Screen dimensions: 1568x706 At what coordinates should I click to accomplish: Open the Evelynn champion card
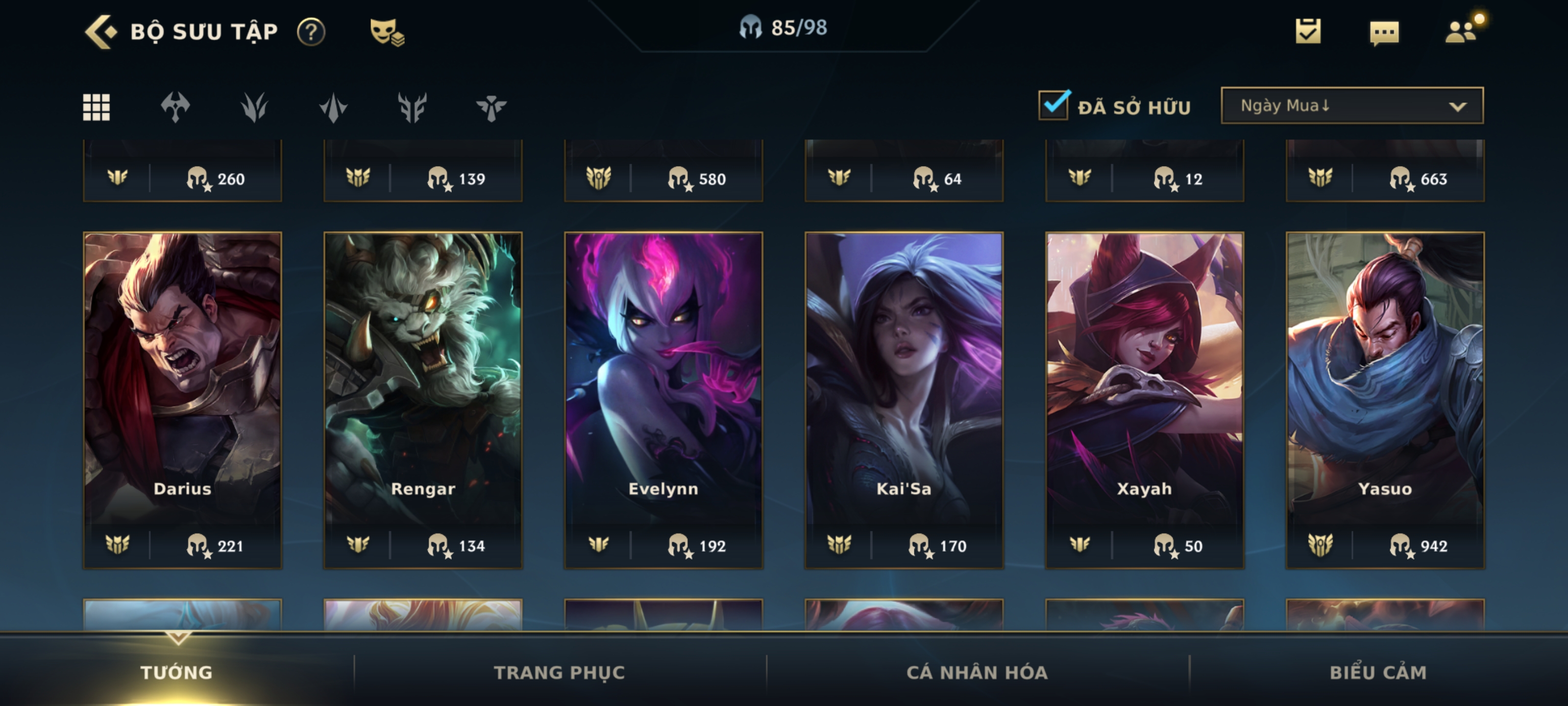click(x=663, y=400)
